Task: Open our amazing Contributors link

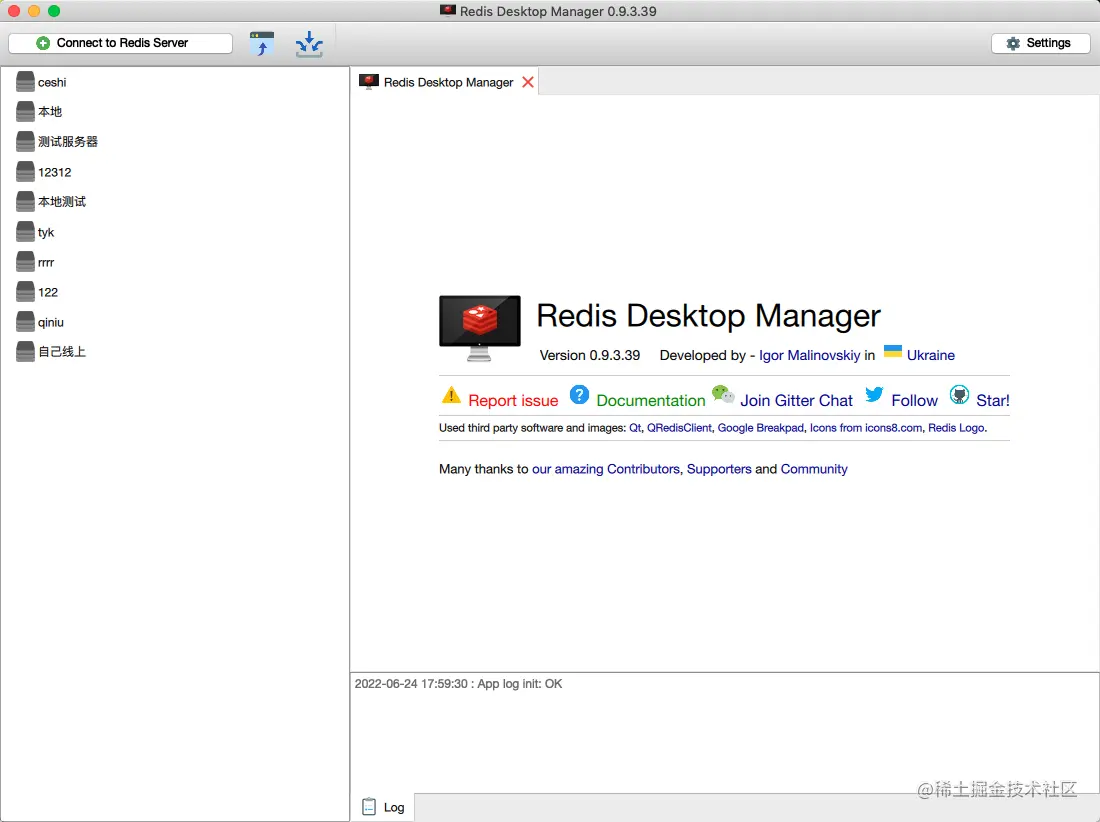Action: click(605, 469)
